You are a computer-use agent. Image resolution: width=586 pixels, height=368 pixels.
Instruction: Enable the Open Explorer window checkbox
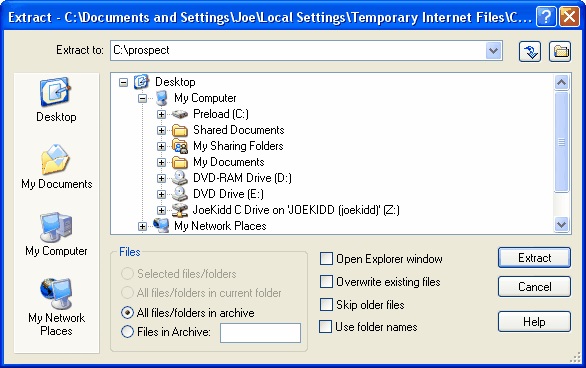pyautogui.click(x=326, y=259)
